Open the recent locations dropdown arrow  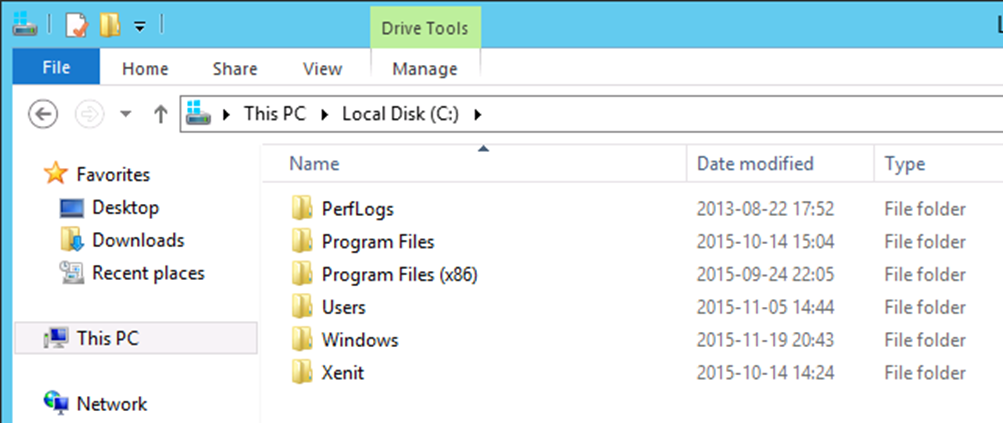126,115
